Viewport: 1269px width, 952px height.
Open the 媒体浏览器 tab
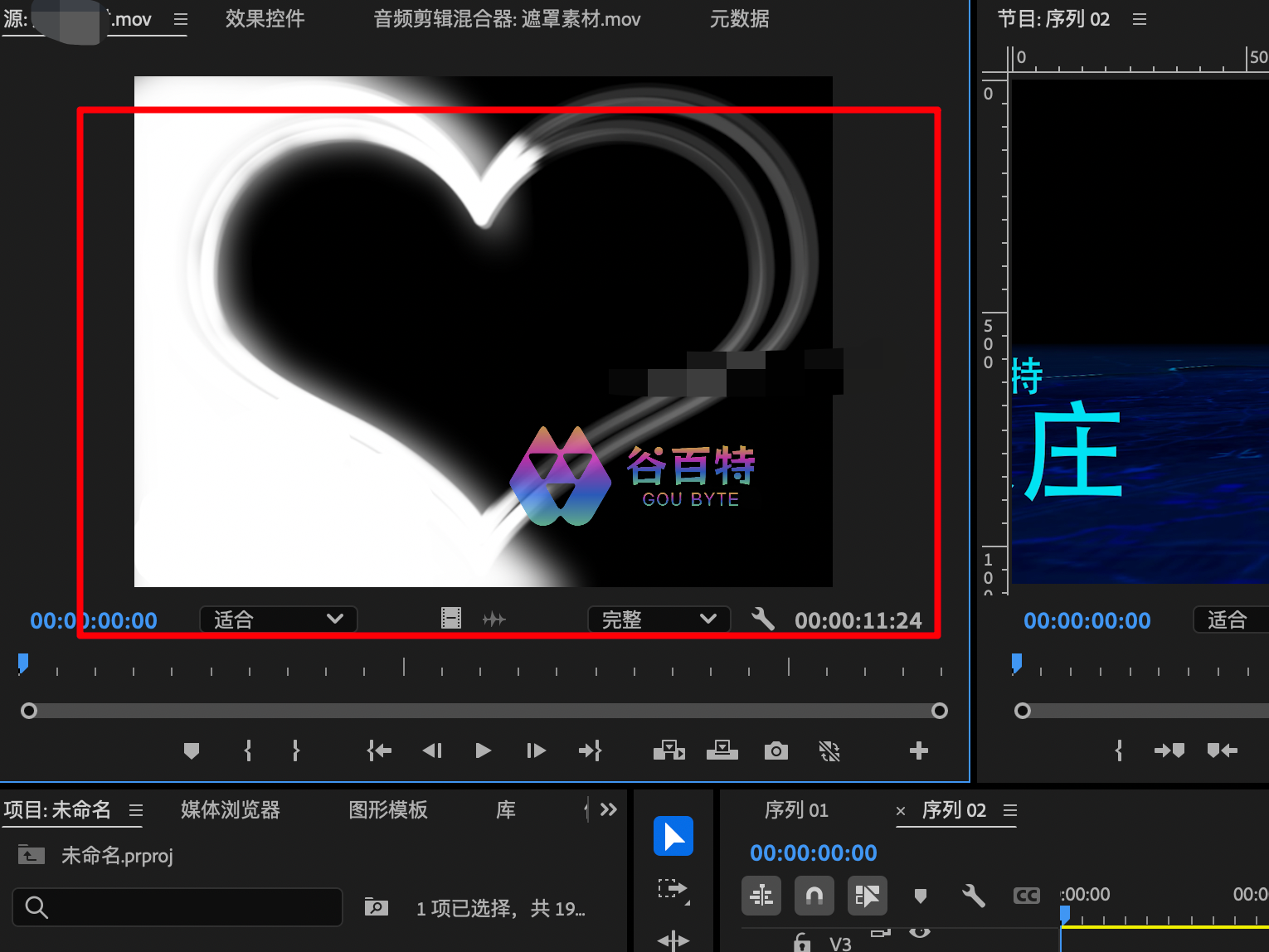coord(231,810)
